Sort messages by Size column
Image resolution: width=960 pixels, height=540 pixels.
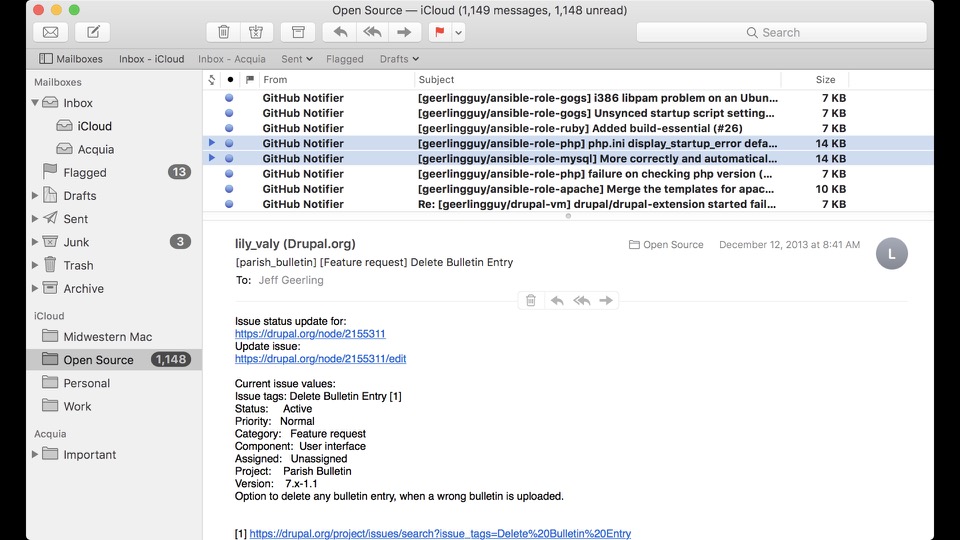(815, 80)
